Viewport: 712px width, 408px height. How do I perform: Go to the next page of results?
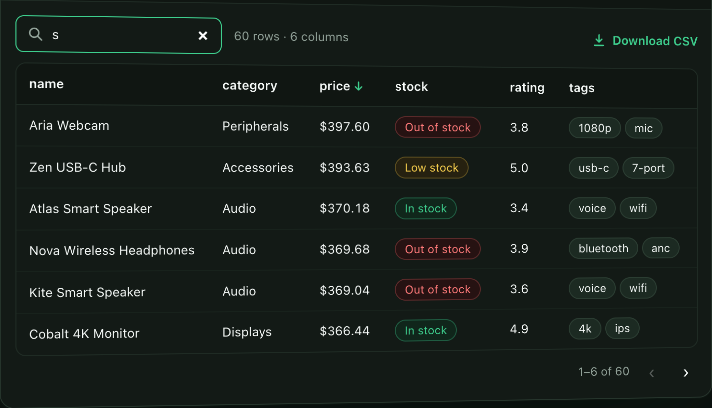coord(686,373)
